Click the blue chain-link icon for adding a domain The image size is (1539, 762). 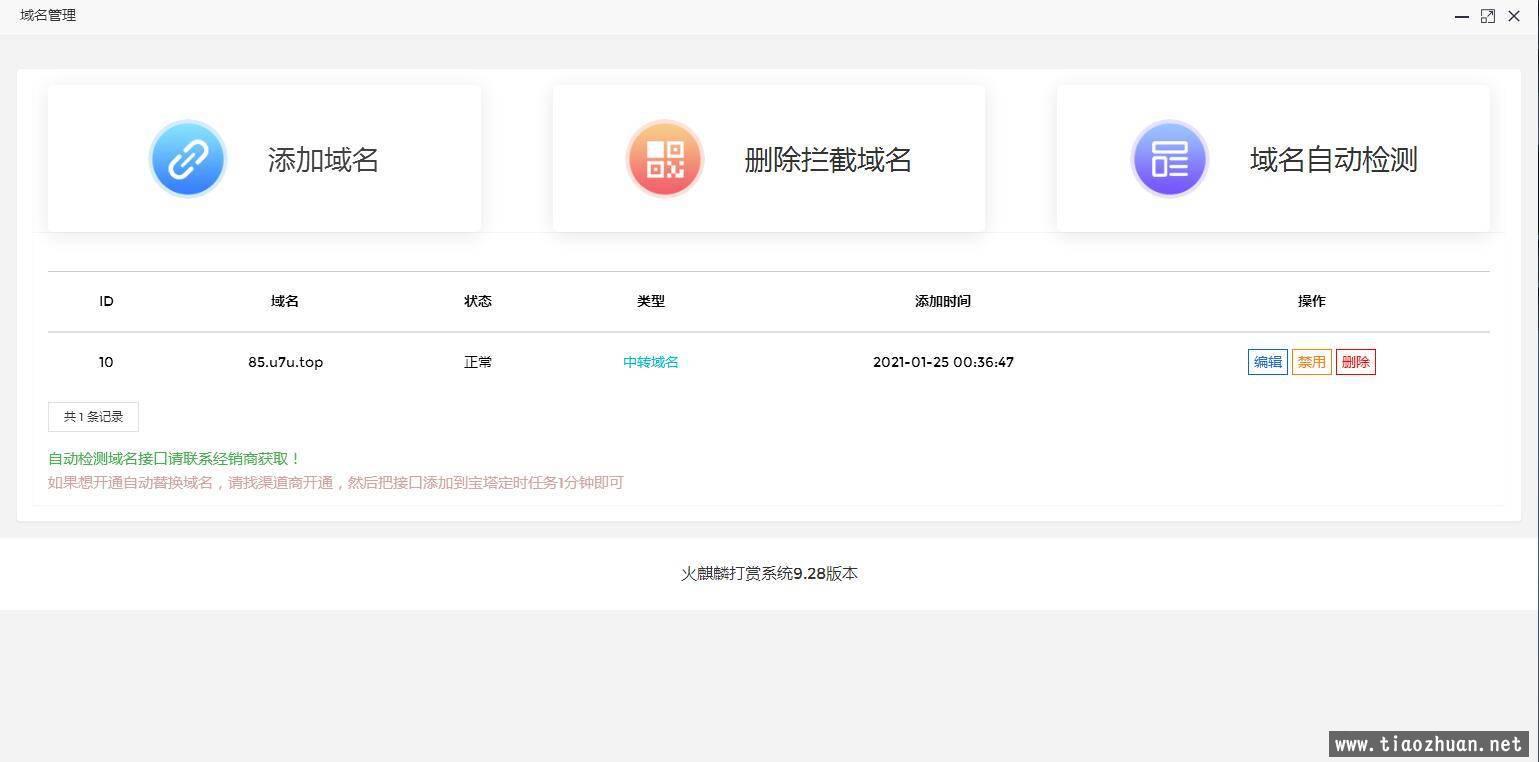click(x=188, y=159)
